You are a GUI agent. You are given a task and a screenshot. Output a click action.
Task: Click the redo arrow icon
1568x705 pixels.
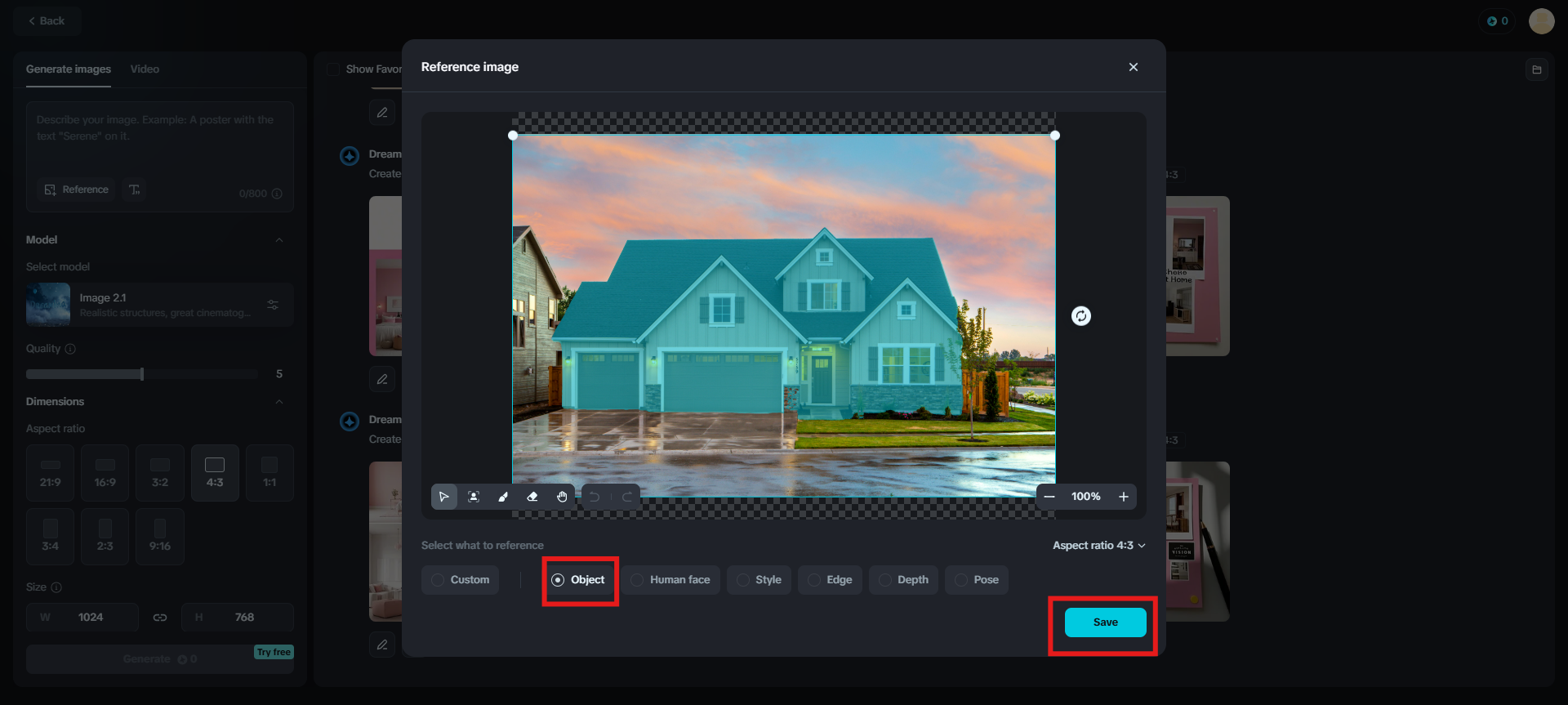coord(626,497)
